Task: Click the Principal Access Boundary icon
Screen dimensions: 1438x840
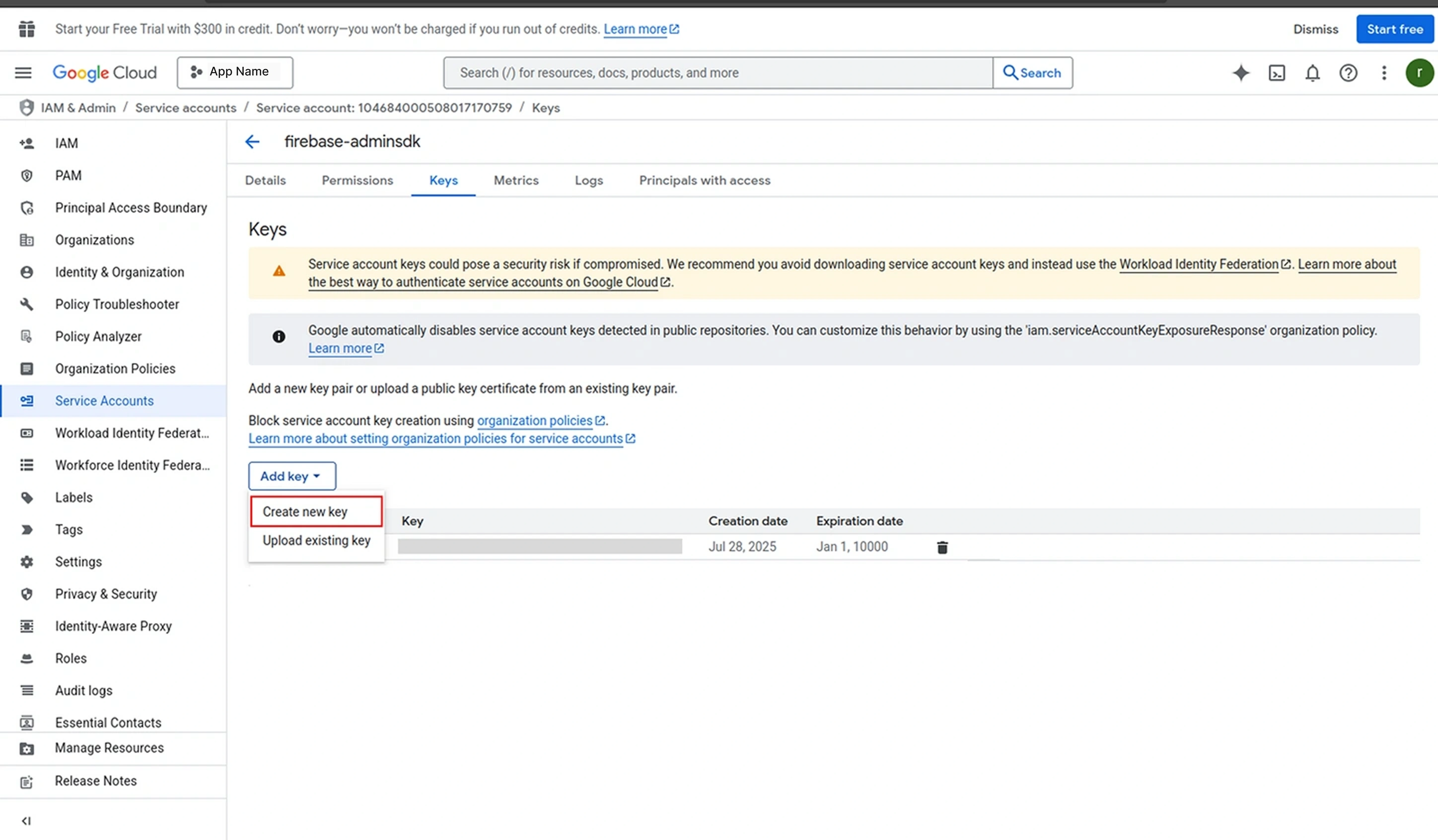Action: (27, 208)
